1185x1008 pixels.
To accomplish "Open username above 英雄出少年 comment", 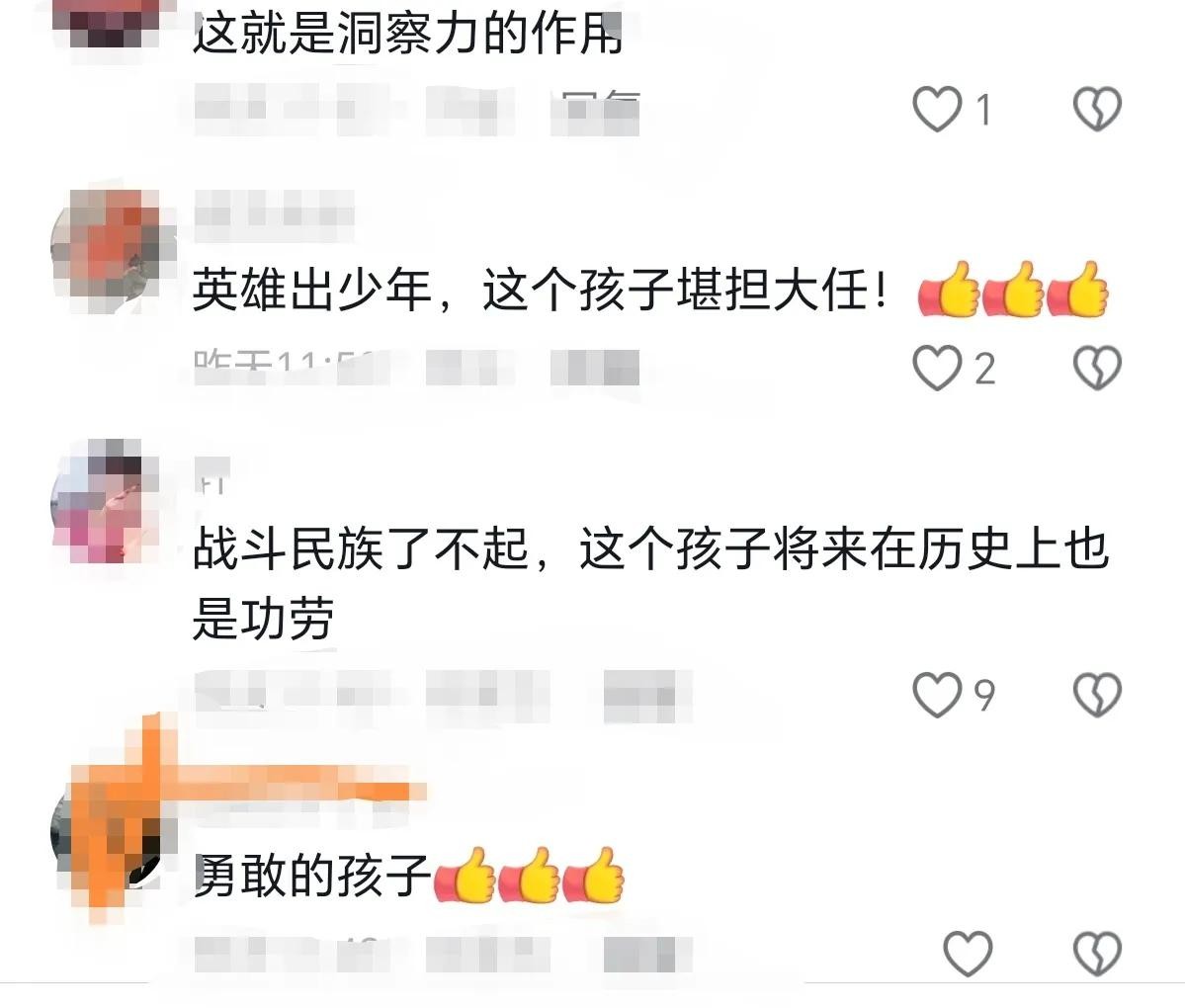I will click(274, 215).
